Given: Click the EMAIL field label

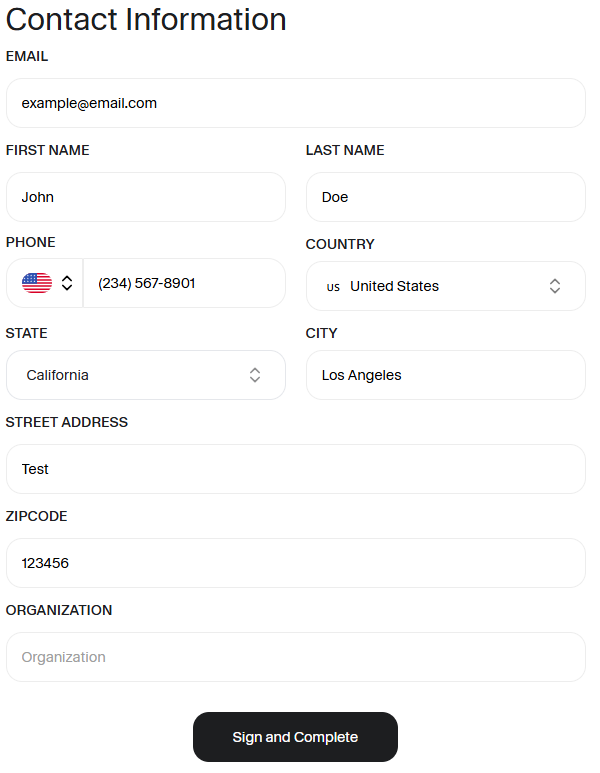Looking at the screenshot, I should pos(27,57).
